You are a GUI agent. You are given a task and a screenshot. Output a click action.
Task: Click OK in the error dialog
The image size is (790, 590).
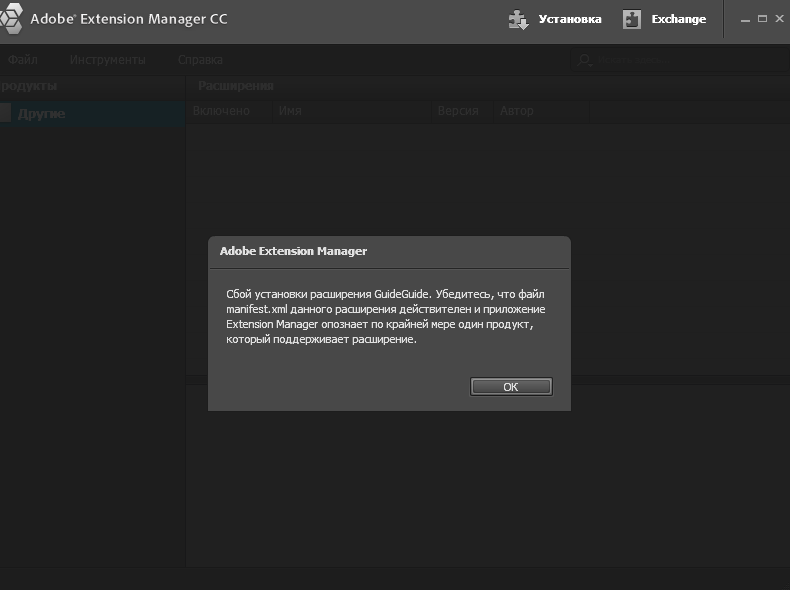coord(511,386)
